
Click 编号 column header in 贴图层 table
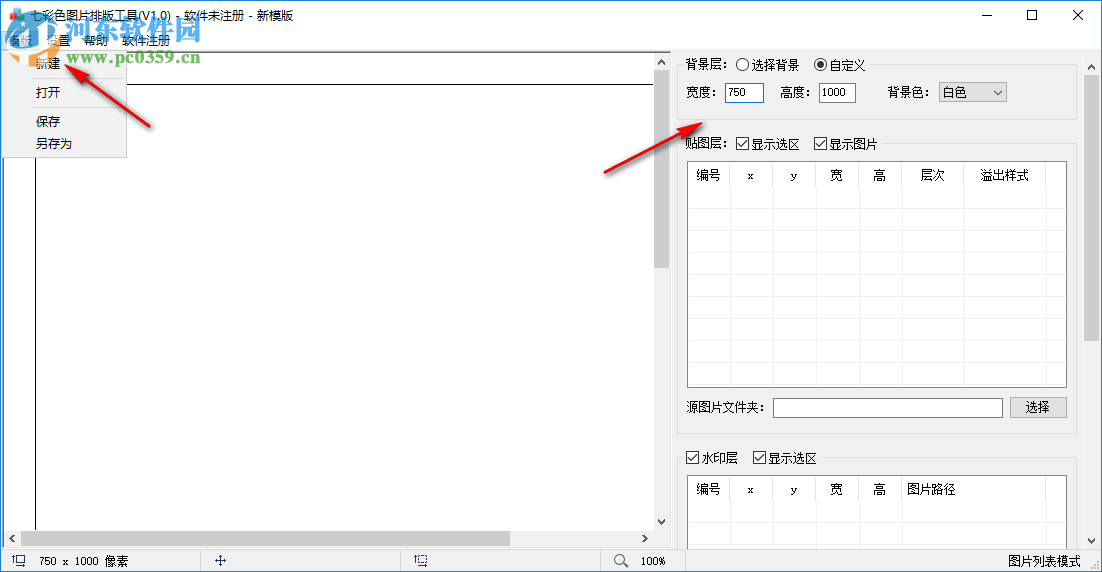(x=708, y=175)
